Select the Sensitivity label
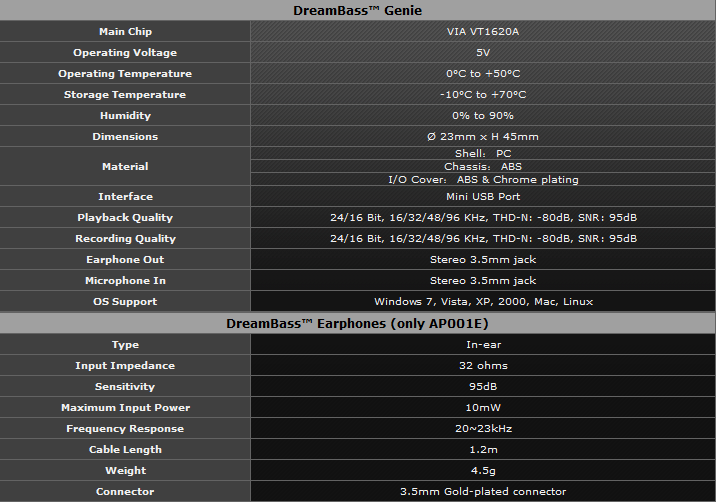This screenshot has width=716, height=502. [125, 386]
